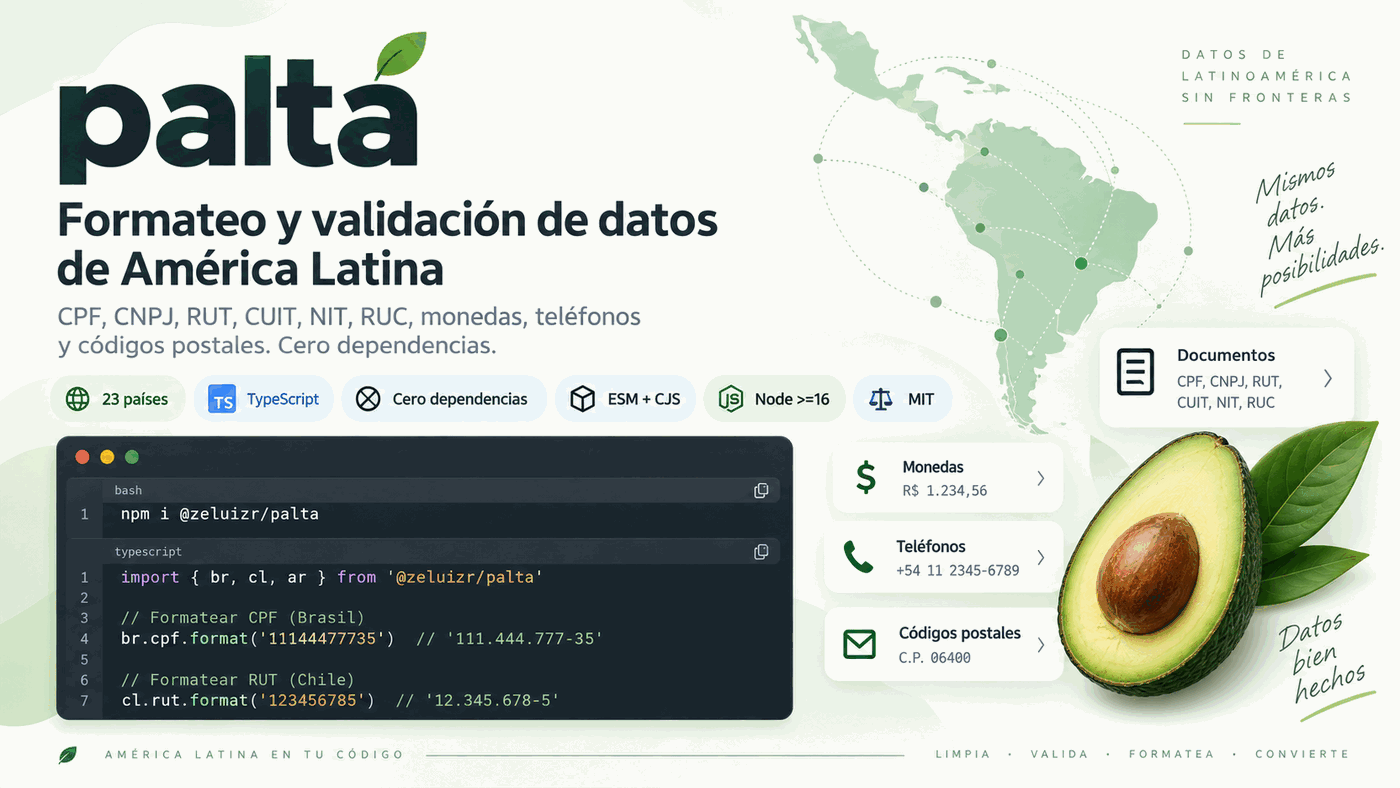Expand the Monedas card chevron
Image resolution: width=1400 pixels, height=788 pixels.
coord(1041,478)
